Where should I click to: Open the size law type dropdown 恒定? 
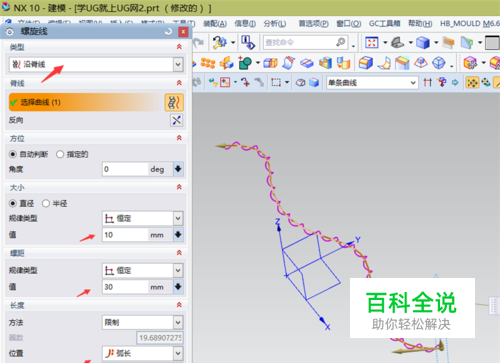tap(143, 219)
